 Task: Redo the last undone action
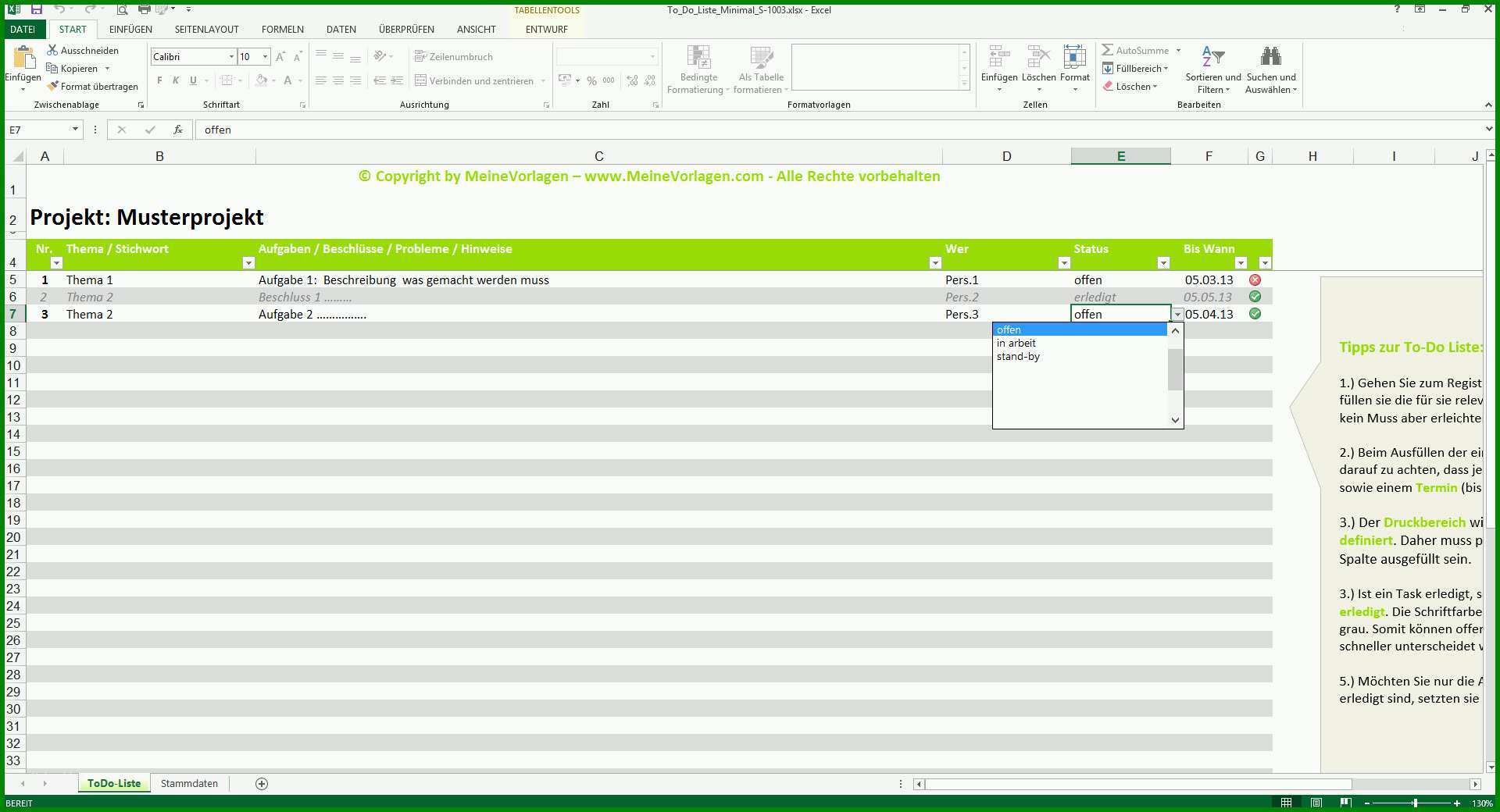[90, 9]
